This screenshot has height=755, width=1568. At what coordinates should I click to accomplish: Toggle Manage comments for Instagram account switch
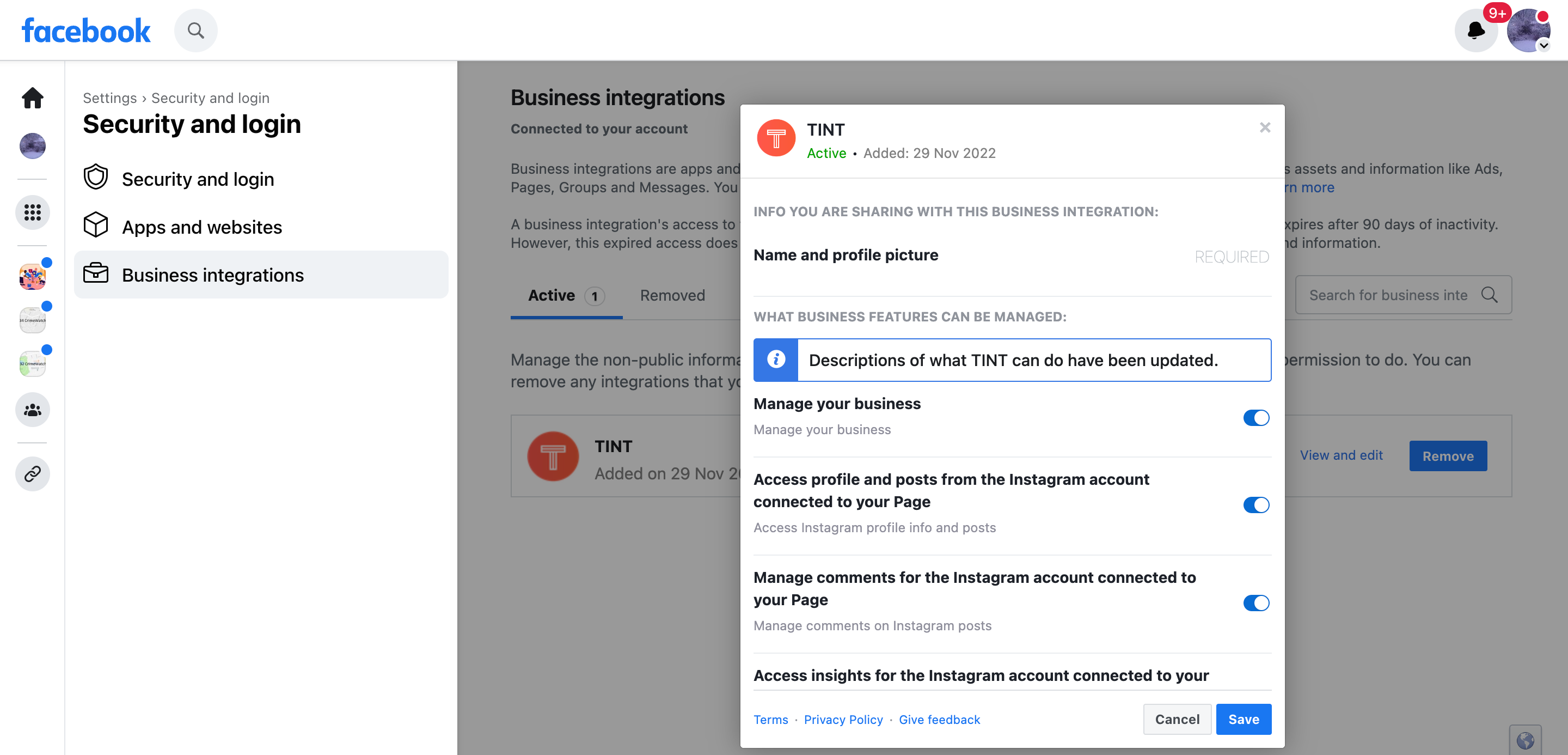point(1255,603)
